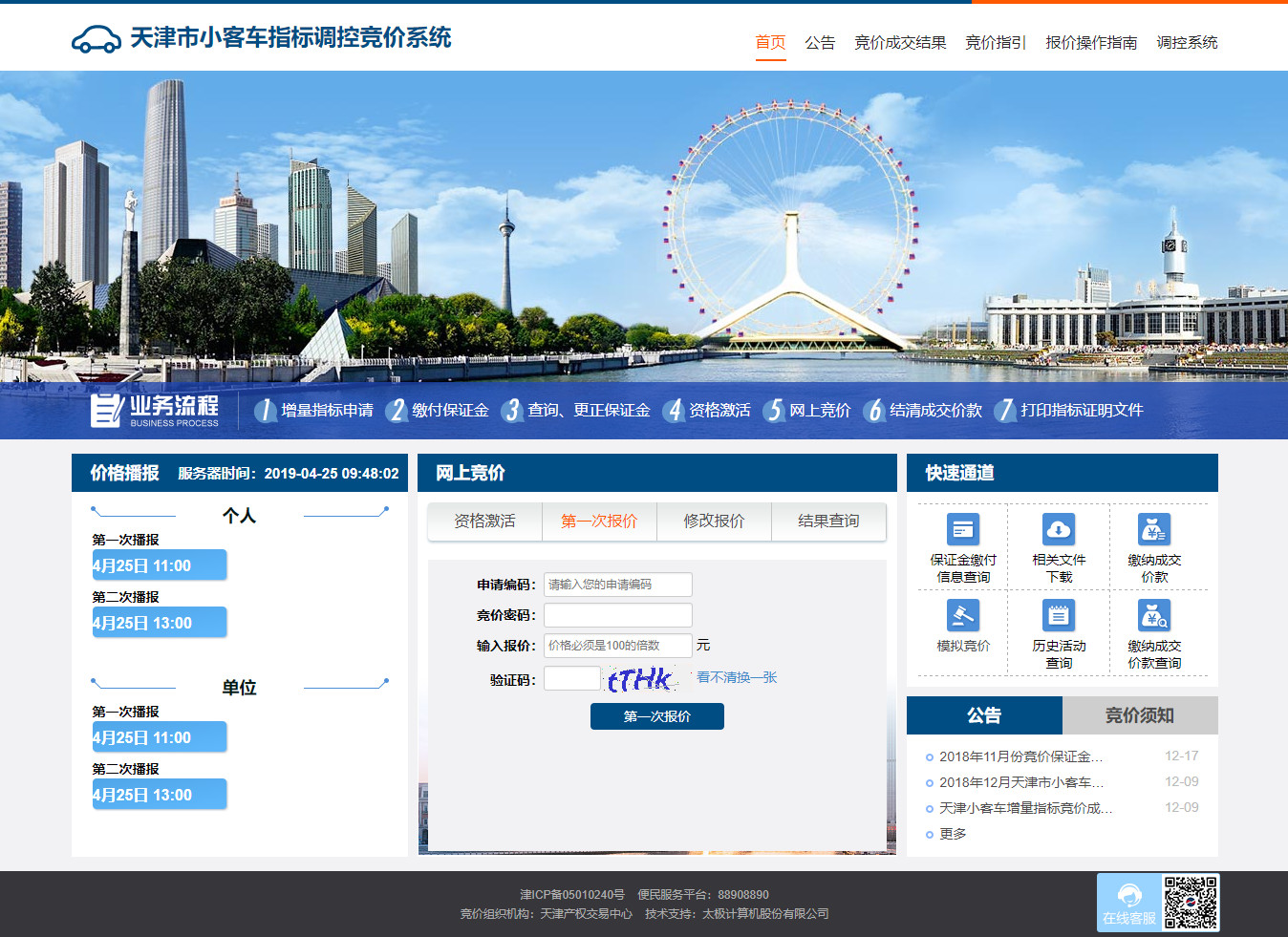The height and width of the screenshot is (937, 1288).
Task: Open 保证金缴付信息查询 quick channel icon
Action: 962,529
